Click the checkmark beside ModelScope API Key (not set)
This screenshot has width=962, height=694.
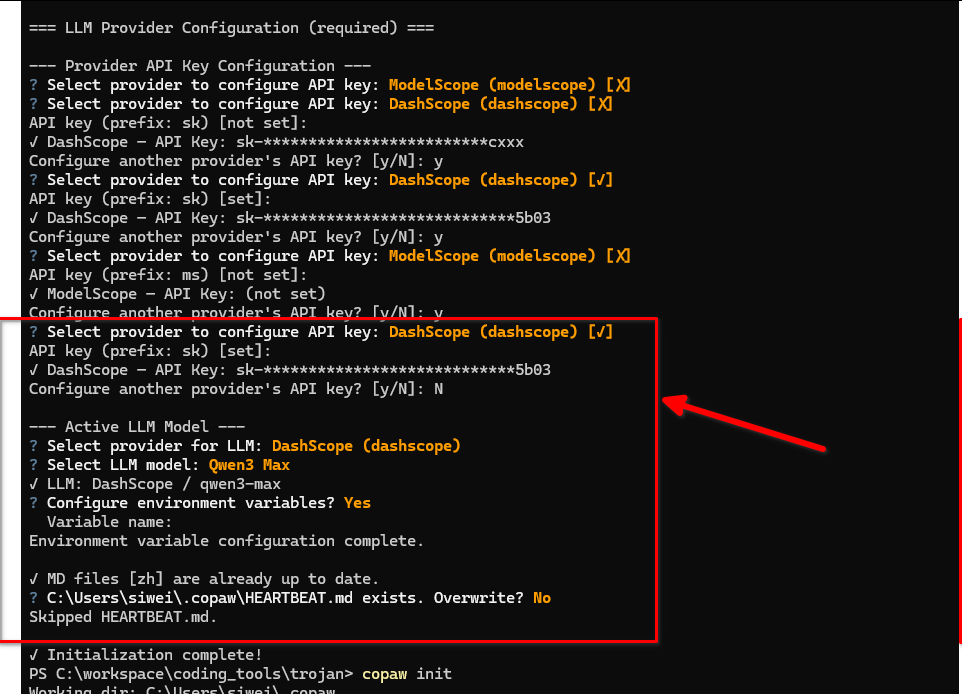coord(34,294)
